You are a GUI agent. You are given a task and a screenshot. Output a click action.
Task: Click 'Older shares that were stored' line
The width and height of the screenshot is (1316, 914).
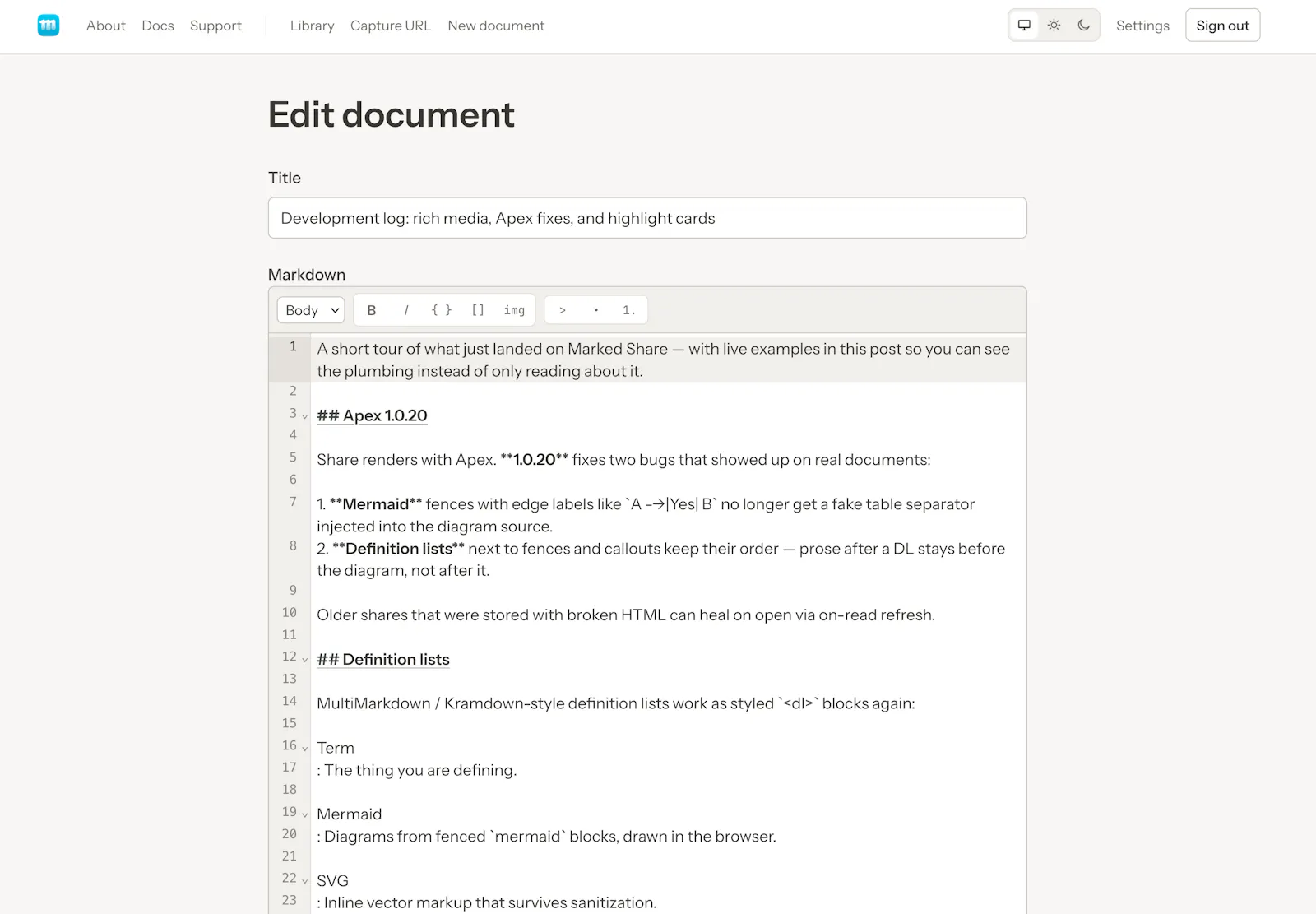coord(626,615)
